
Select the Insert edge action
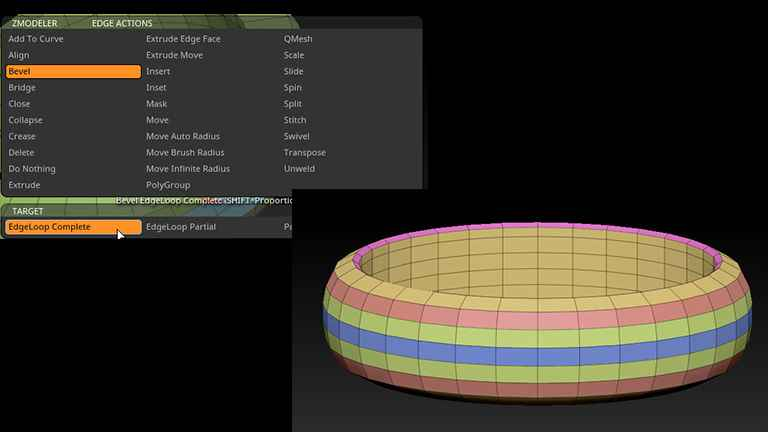(x=158, y=72)
